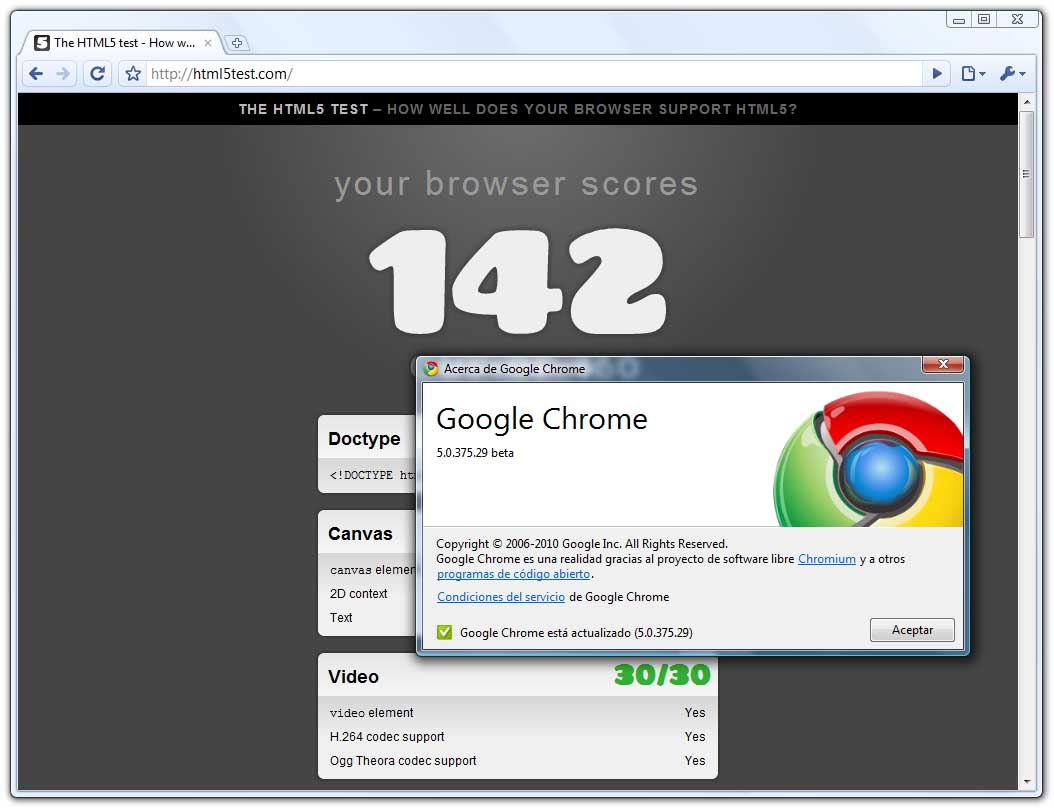Viewport: 1054px width, 808px height.
Task: Reload the page with the refresh icon
Action: 97,73
